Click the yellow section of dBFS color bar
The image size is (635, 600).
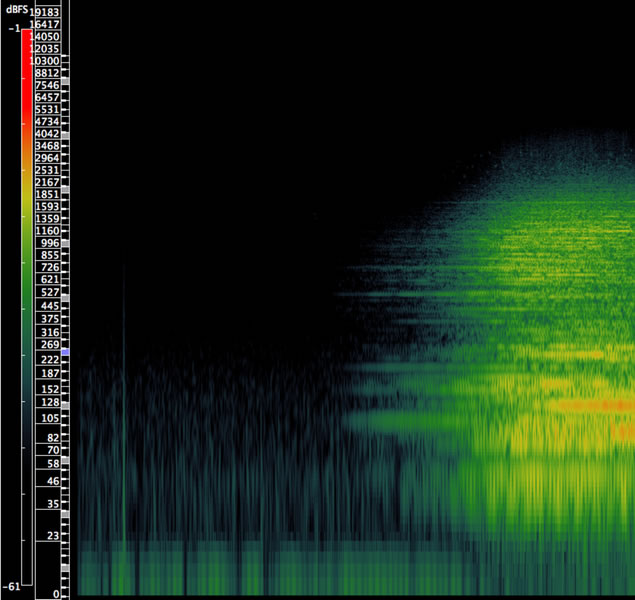pos(27,200)
